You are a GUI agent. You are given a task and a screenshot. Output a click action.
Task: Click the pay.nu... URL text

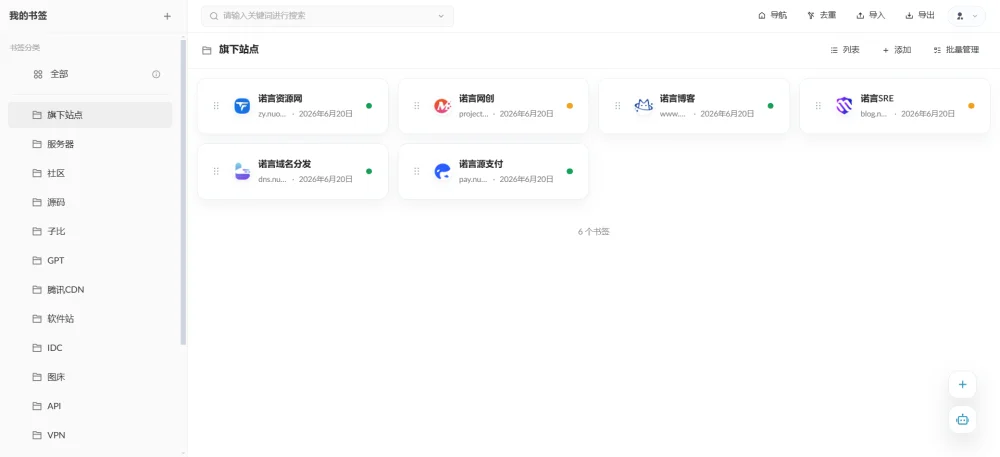(x=473, y=180)
